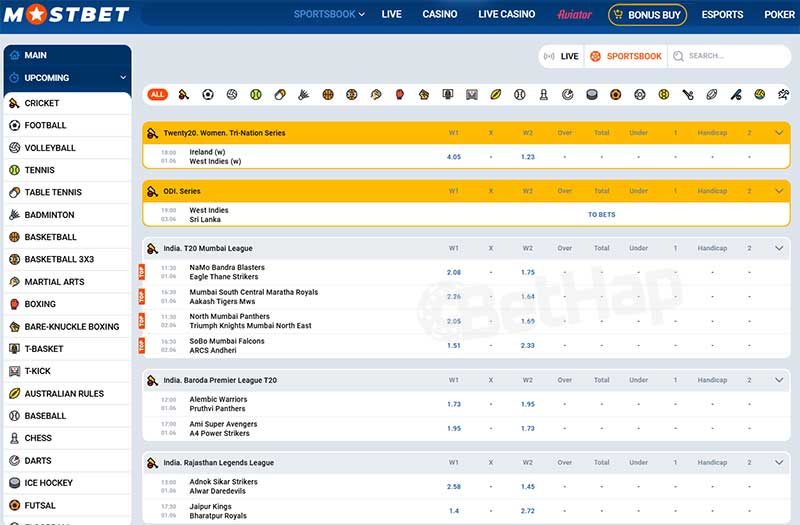Select TABLE TENNIS in the left sidebar
The width and height of the screenshot is (800, 525).
point(67,192)
